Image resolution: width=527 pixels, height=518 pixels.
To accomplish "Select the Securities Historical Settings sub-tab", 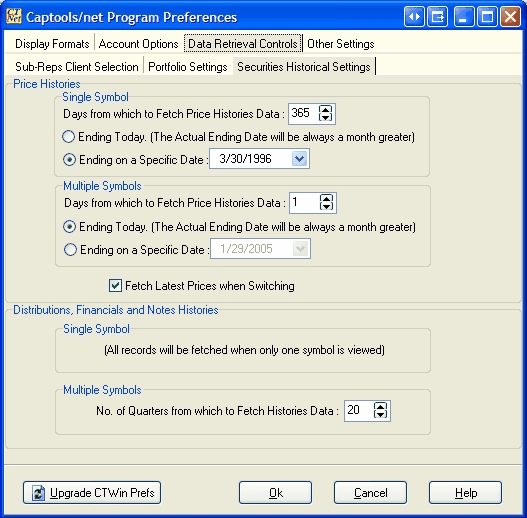I will (x=304, y=67).
